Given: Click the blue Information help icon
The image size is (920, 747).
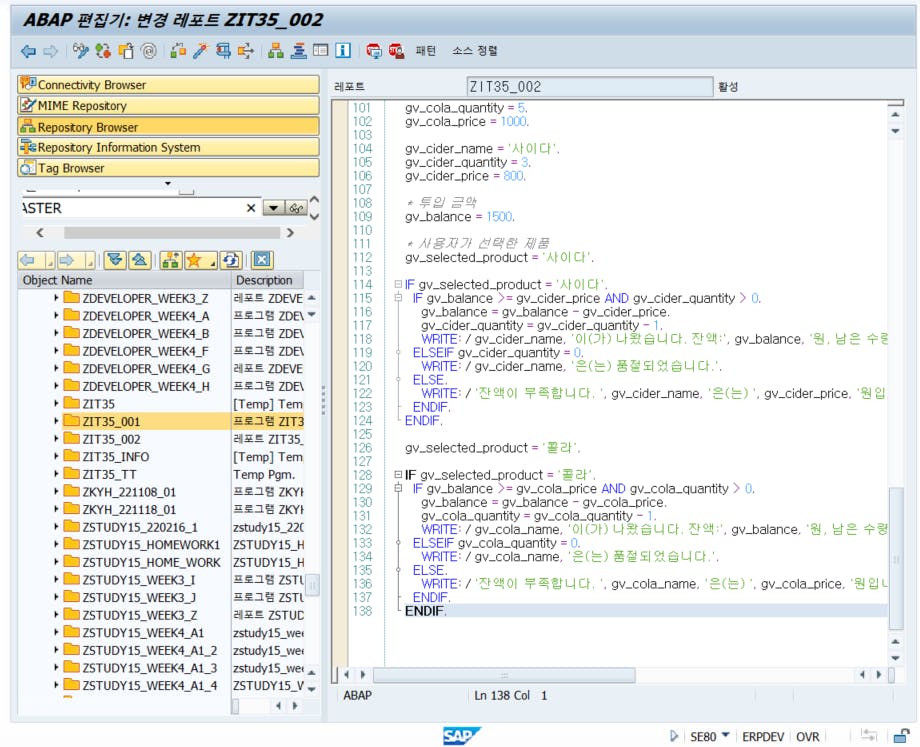Looking at the screenshot, I should pos(343,50).
